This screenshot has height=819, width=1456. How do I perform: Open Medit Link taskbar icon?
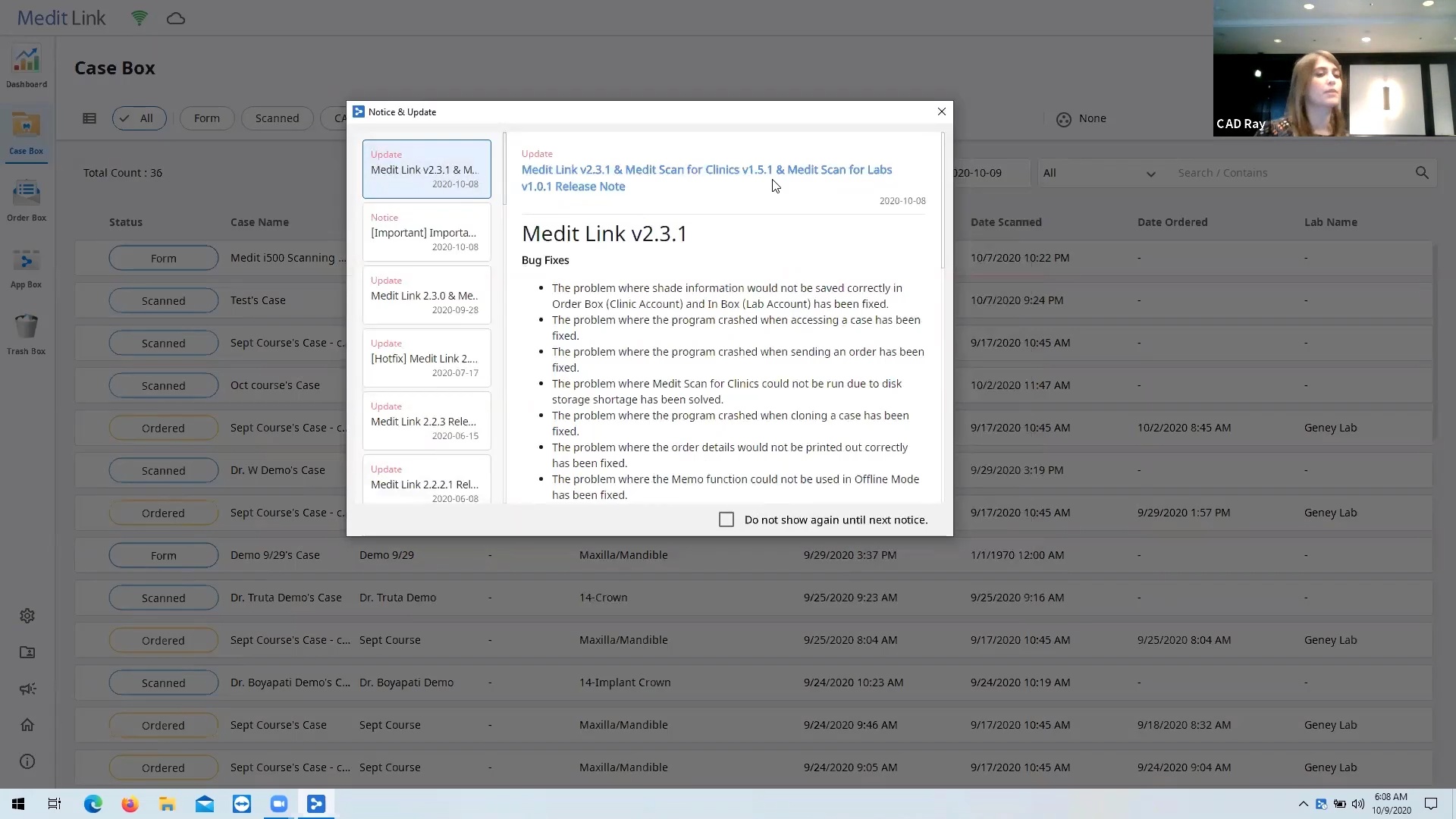tap(316, 804)
